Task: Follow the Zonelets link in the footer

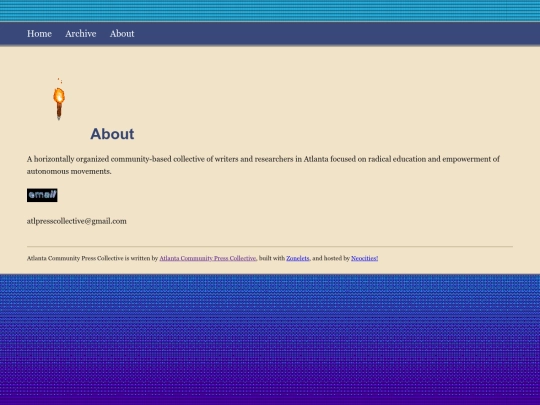Action: point(298,258)
